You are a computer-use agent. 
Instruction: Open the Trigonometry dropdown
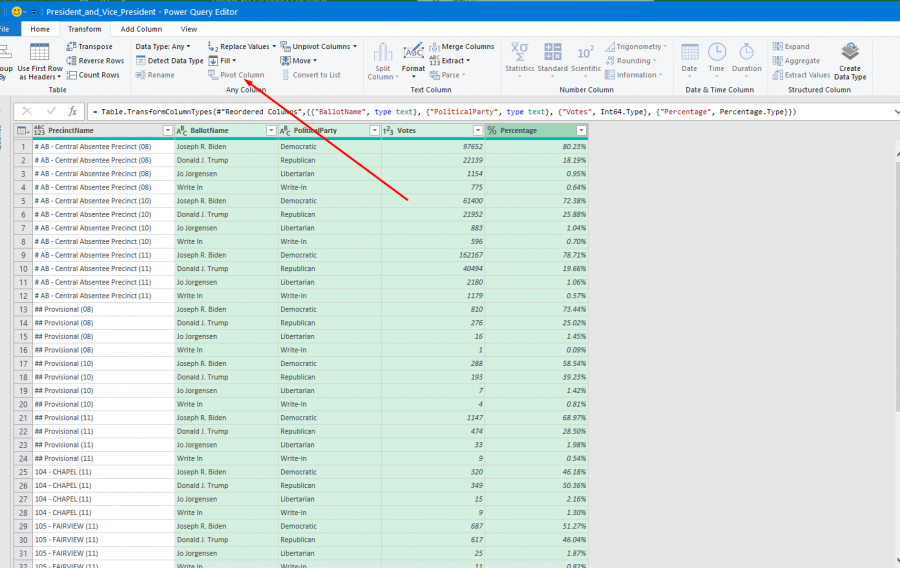coord(636,46)
